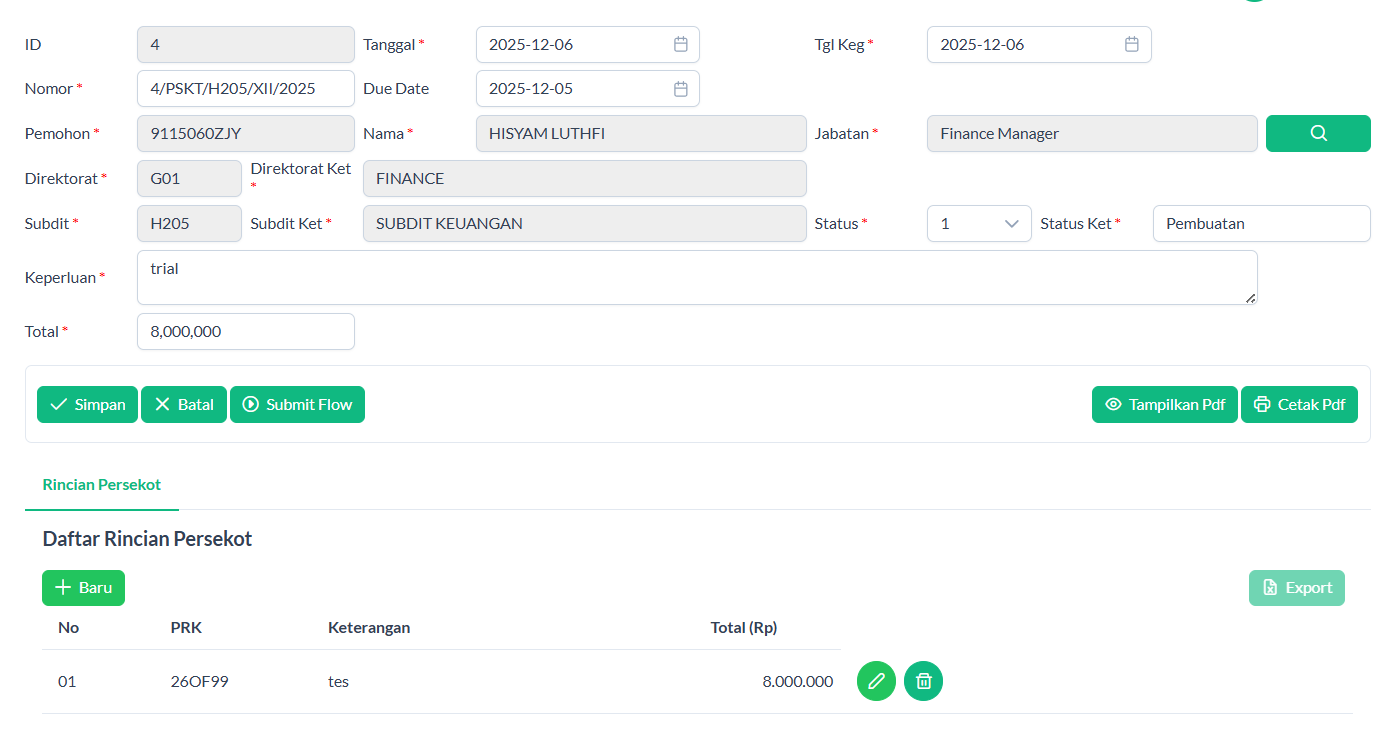Switch to the Rincian Persekot tab
The width and height of the screenshot is (1380, 741).
[102, 485]
